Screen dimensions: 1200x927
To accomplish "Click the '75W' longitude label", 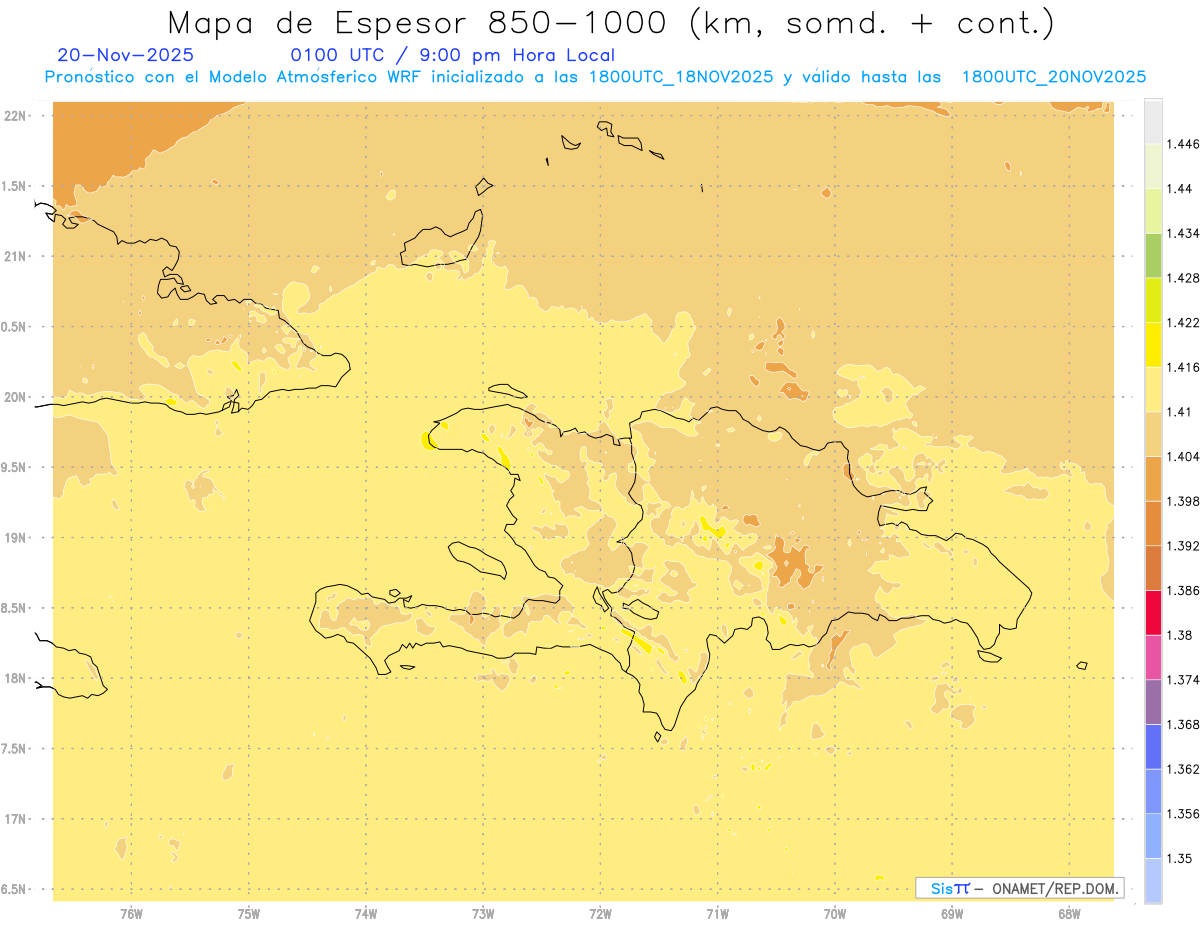I will 248,914.
